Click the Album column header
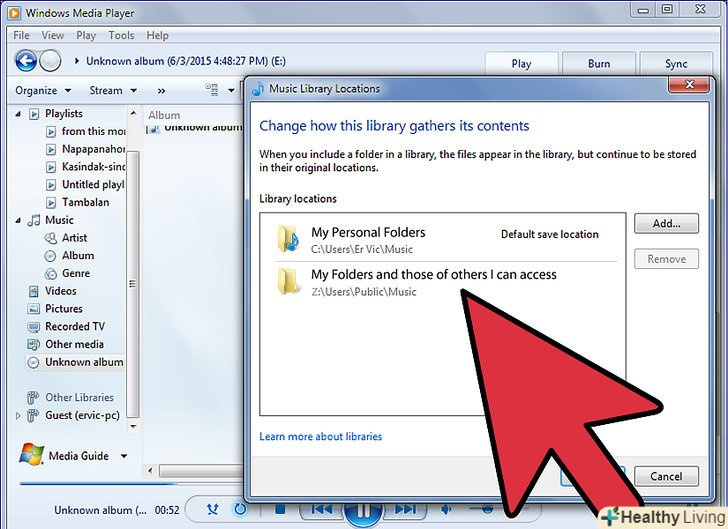 pyautogui.click(x=164, y=115)
